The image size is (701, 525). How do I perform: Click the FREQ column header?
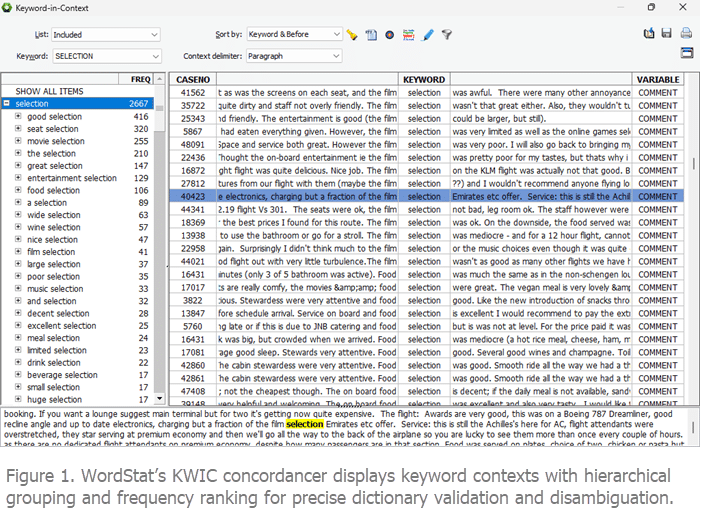click(x=136, y=79)
